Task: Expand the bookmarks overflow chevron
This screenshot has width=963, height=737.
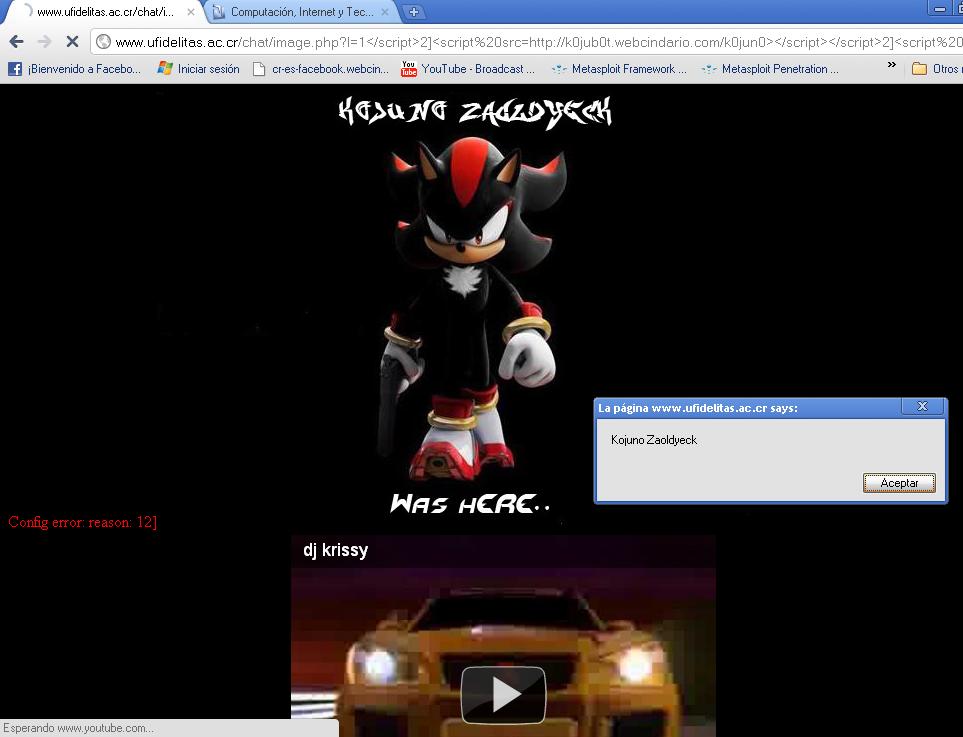Action: tap(892, 64)
